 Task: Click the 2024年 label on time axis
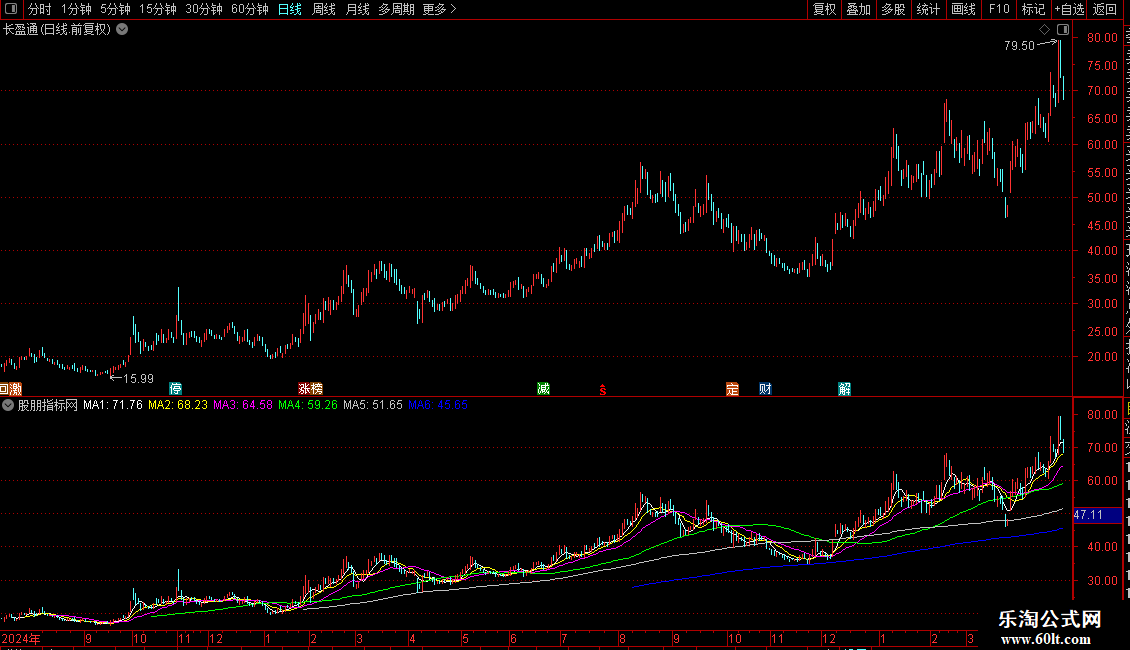point(22,638)
